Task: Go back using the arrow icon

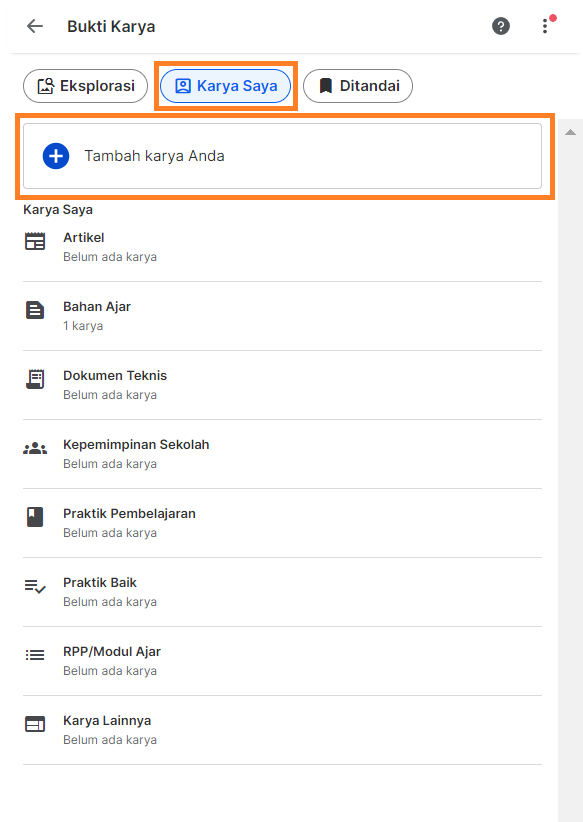Action: (34, 26)
